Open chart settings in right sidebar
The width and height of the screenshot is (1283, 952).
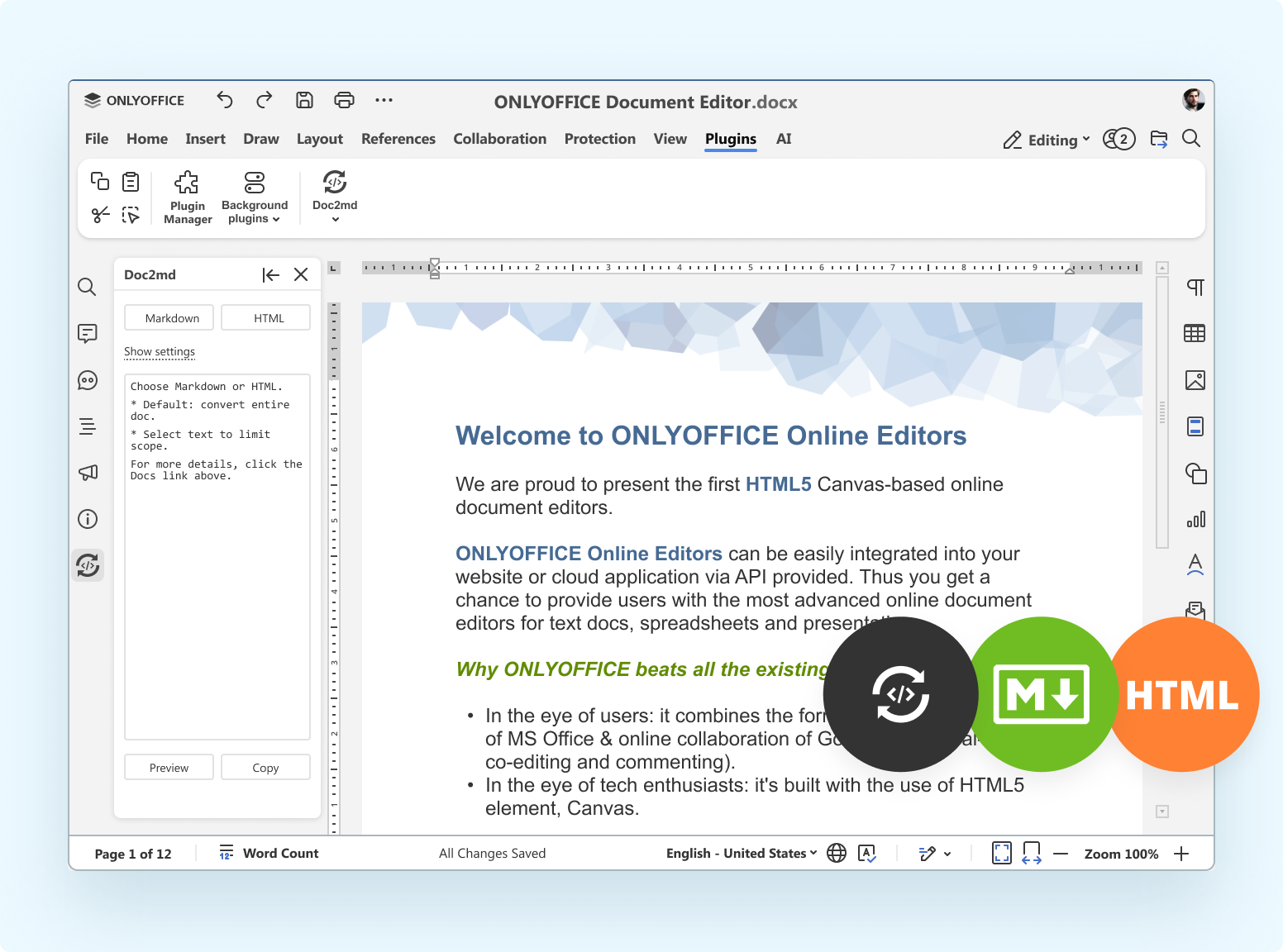point(1195,519)
